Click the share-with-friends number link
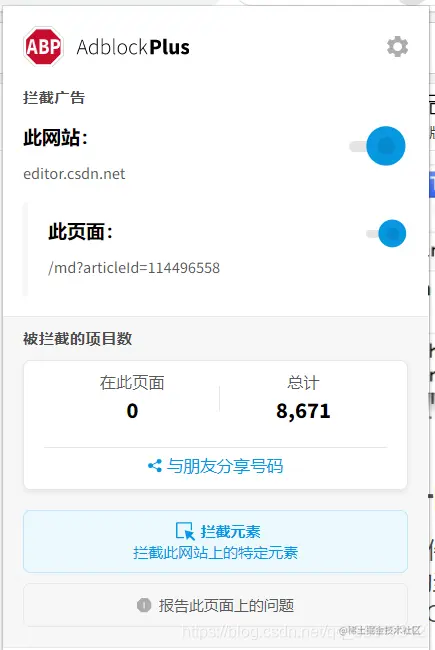The height and width of the screenshot is (650, 435). [x=216, y=466]
